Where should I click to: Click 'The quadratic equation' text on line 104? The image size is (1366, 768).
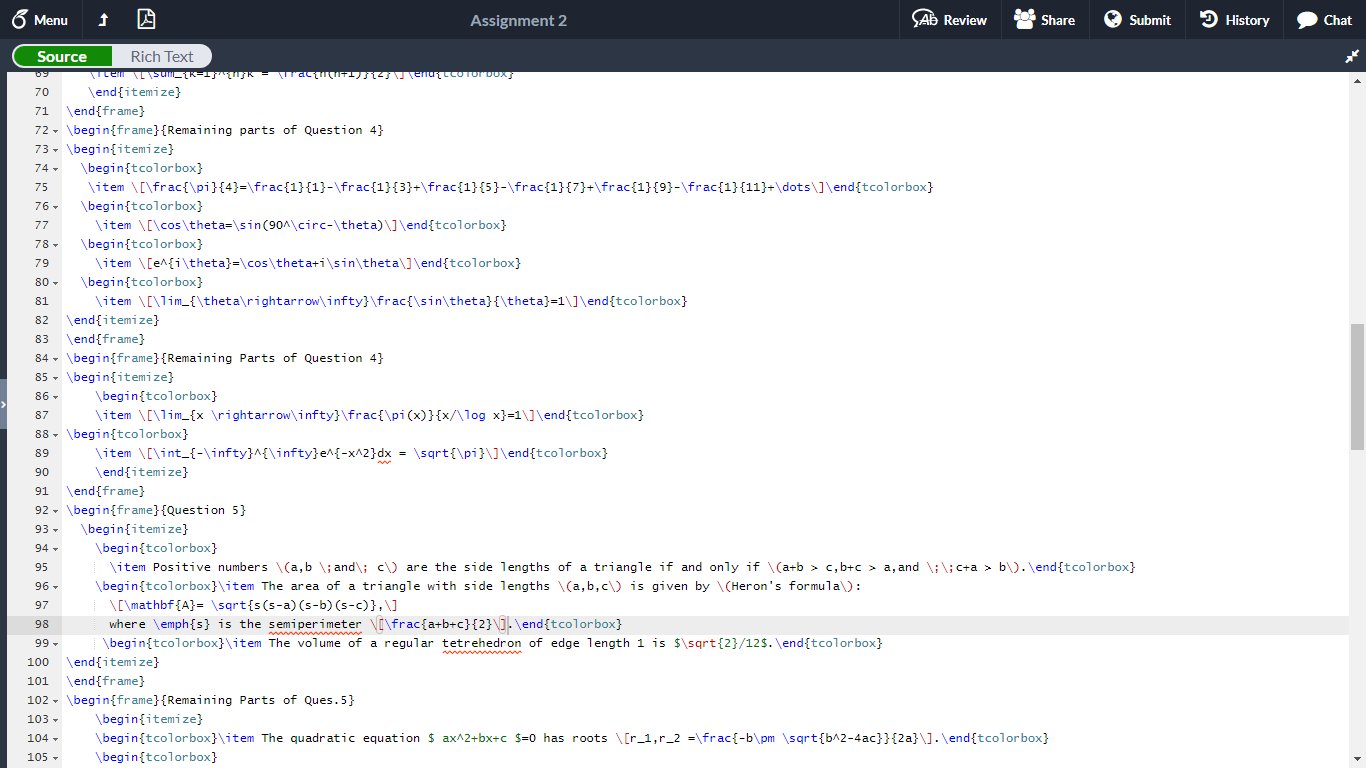pos(341,738)
